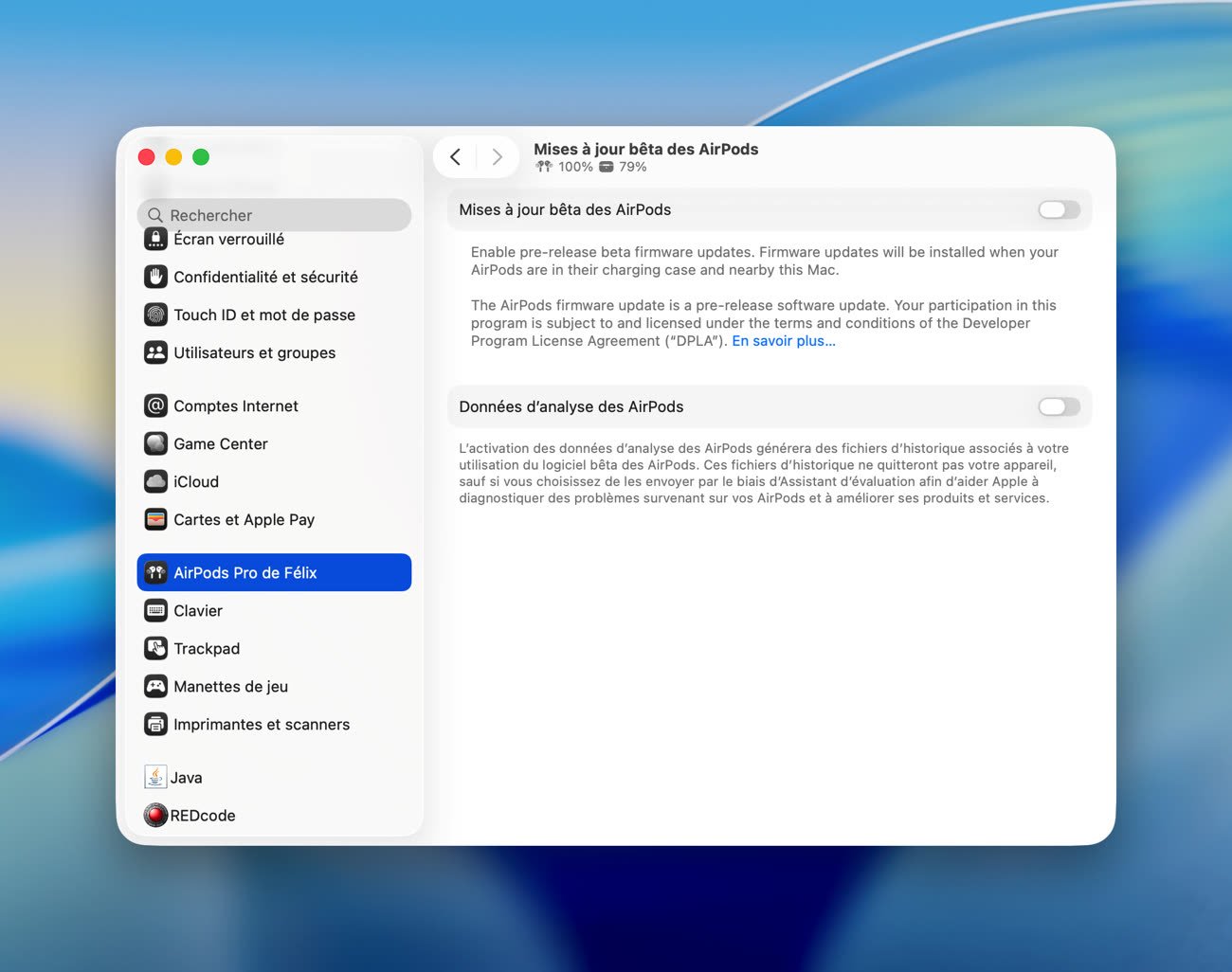Open Clavier settings pane
This screenshot has width=1232, height=972.
274,610
